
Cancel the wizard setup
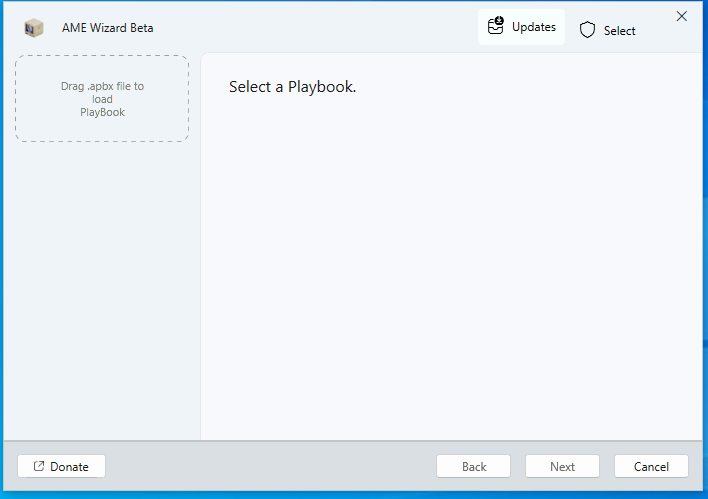651,467
